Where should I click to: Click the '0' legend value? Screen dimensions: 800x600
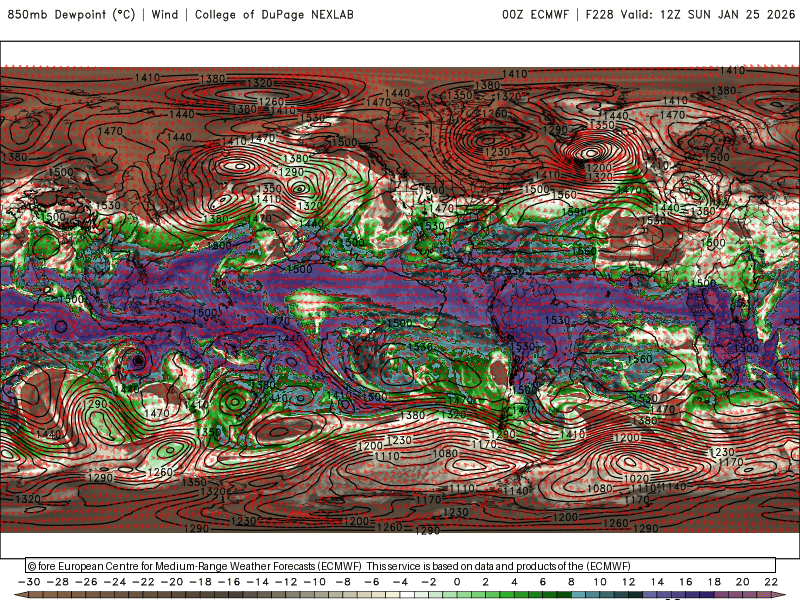[457, 582]
